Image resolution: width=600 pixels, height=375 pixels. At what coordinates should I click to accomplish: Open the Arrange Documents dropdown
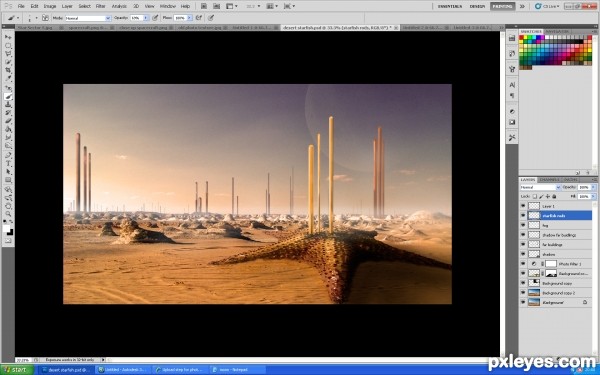[271, 6]
